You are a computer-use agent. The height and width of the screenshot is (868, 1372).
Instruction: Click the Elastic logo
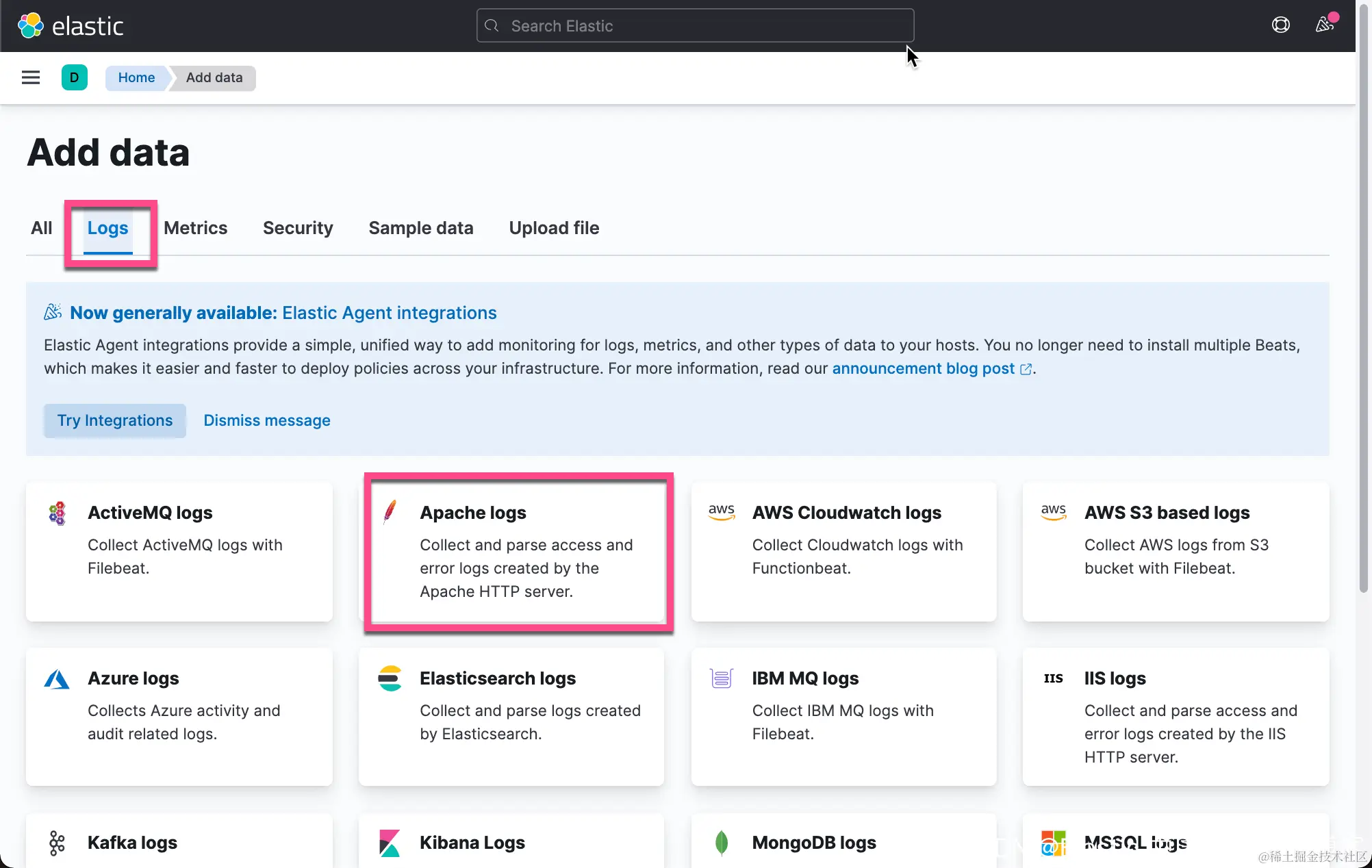point(71,26)
